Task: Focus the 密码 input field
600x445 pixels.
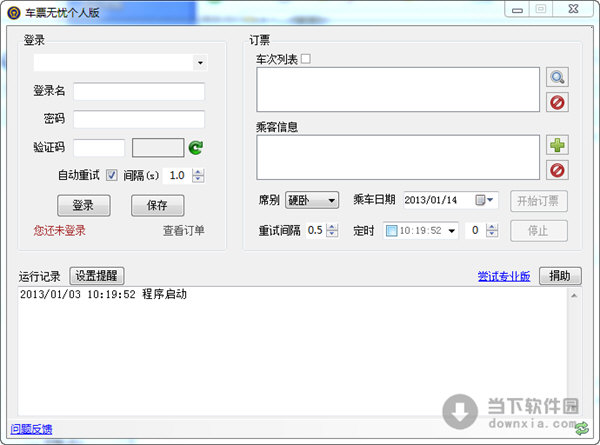Action: pyautogui.click(x=139, y=119)
